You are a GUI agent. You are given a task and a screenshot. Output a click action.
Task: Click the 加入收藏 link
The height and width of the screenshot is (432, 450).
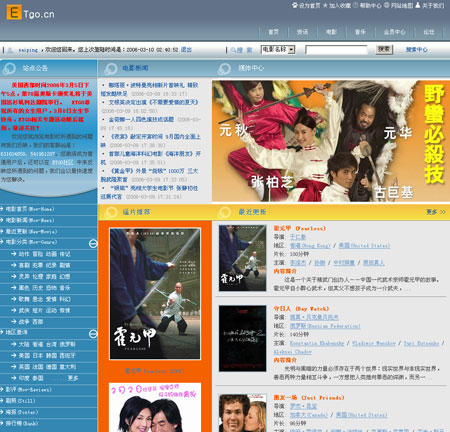(340, 5)
